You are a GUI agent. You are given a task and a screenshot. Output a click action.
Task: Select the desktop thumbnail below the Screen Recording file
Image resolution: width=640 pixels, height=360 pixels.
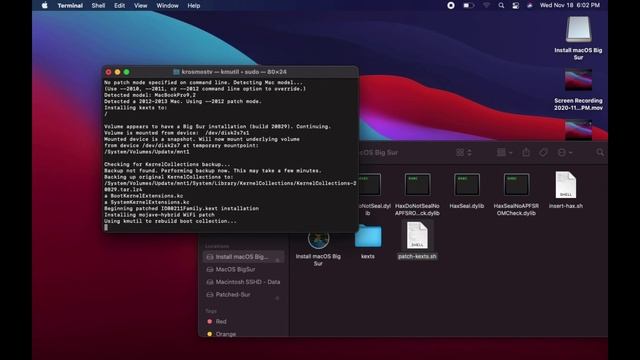[x=578, y=129]
